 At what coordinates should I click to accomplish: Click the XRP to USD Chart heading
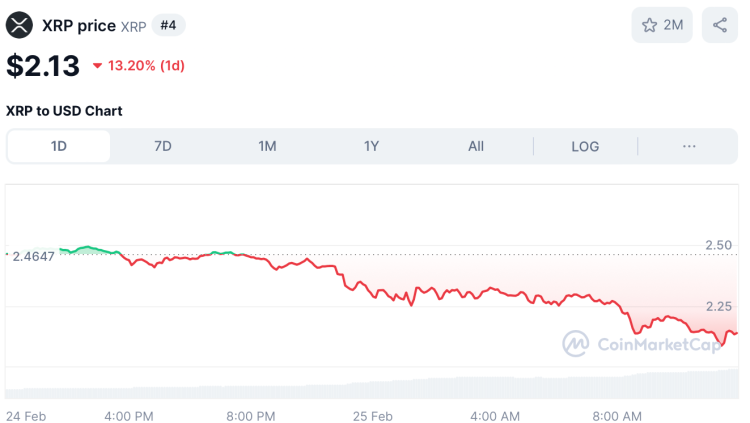pos(64,111)
